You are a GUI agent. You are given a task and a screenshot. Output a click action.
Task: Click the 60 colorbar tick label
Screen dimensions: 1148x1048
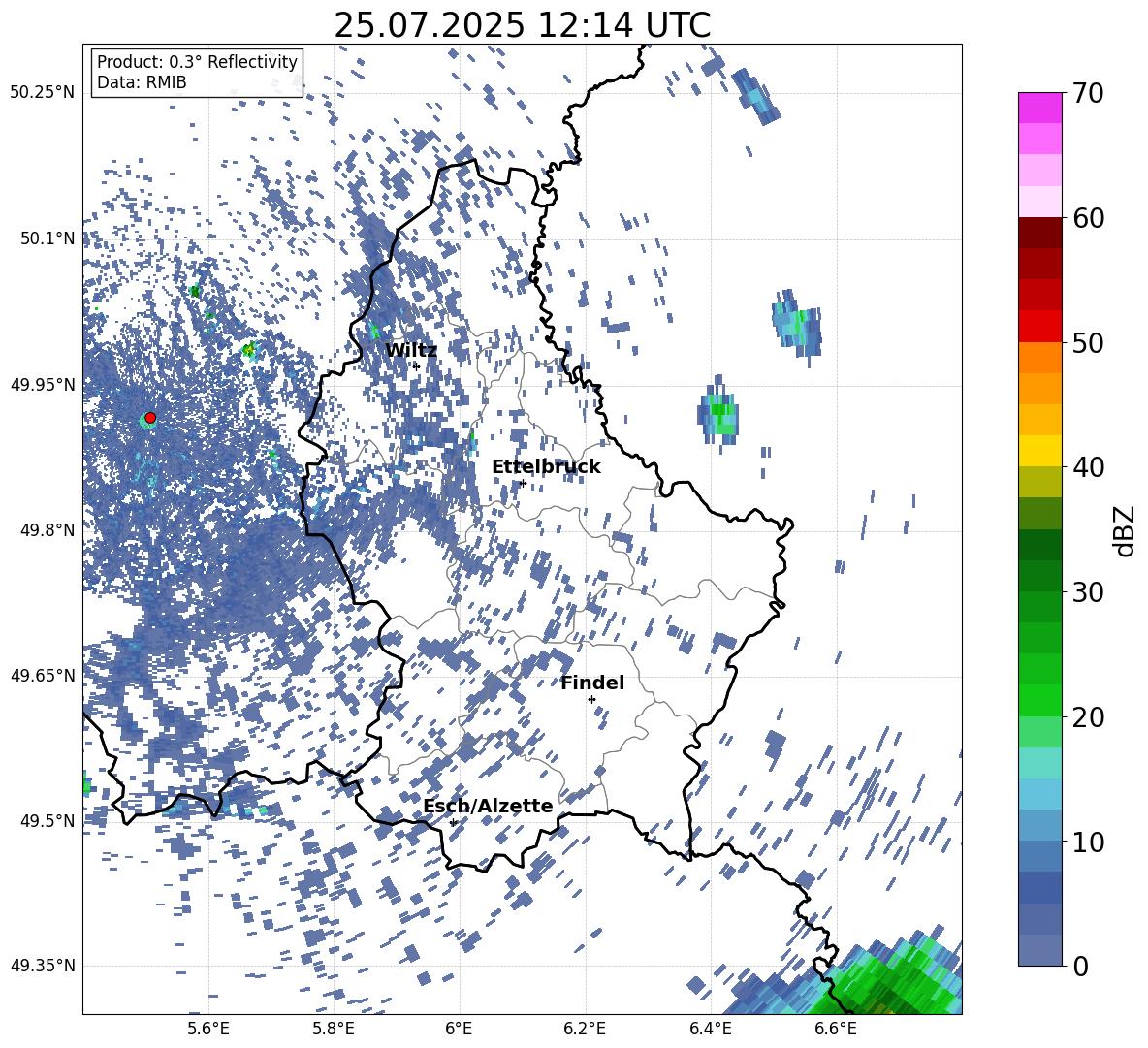click(x=1088, y=218)
